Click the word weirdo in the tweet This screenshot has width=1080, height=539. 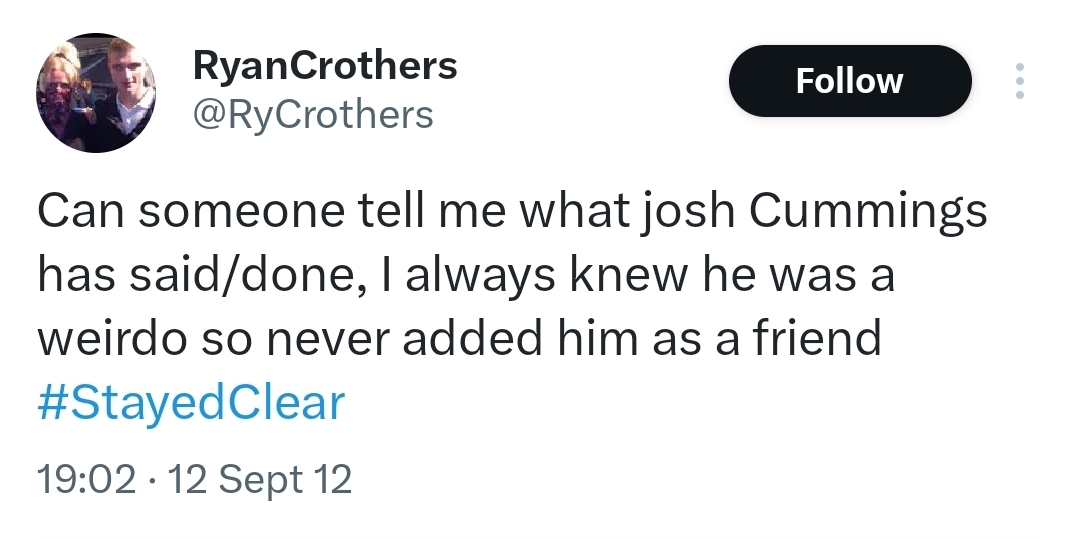click(x=112, y=339)
